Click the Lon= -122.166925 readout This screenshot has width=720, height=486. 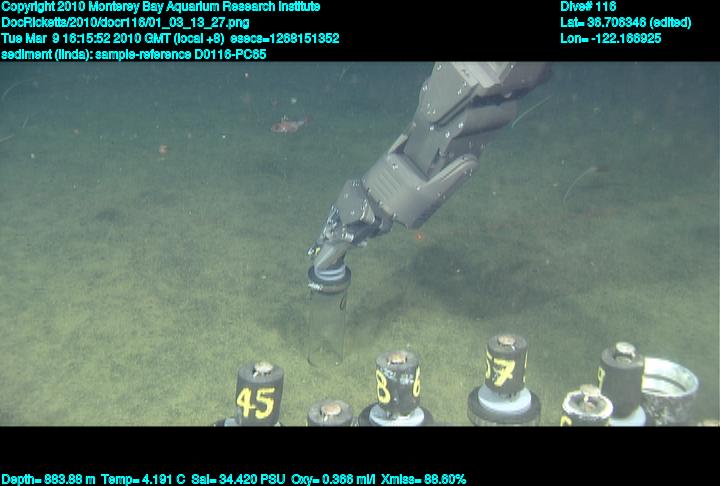(611, 38)
